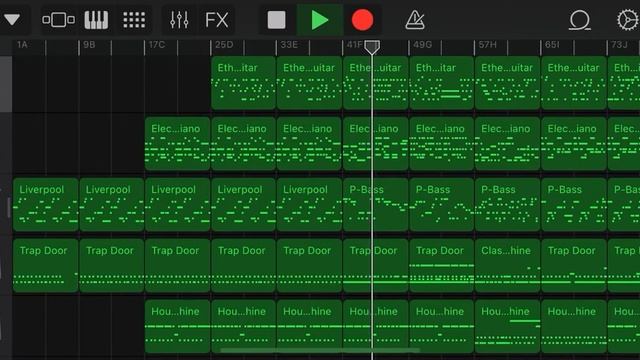This screenshot has height=360, width=640.
Task: Select the P-Bass region under 57H
Action: 507,204
